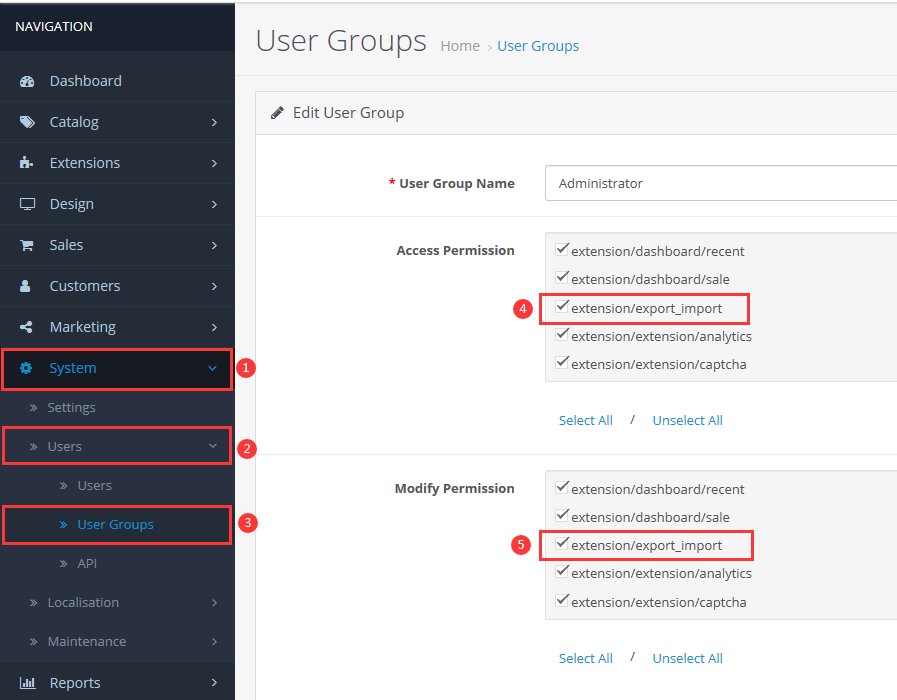Toggle Access extension/extension/captcha checkbox
The image size is (897, 700).
(x=562, y=363)
